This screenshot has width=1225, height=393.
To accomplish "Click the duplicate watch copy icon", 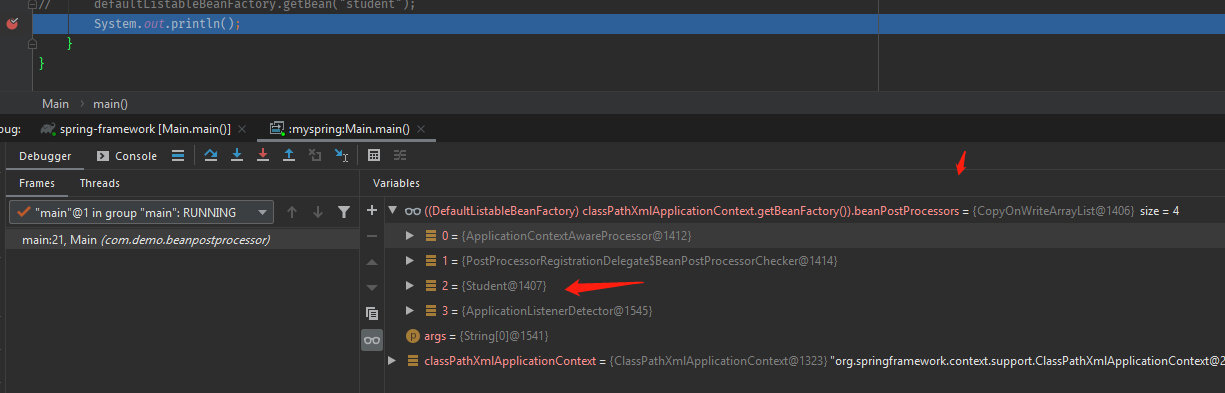I will pyautogui.click(x=372, y=314).
